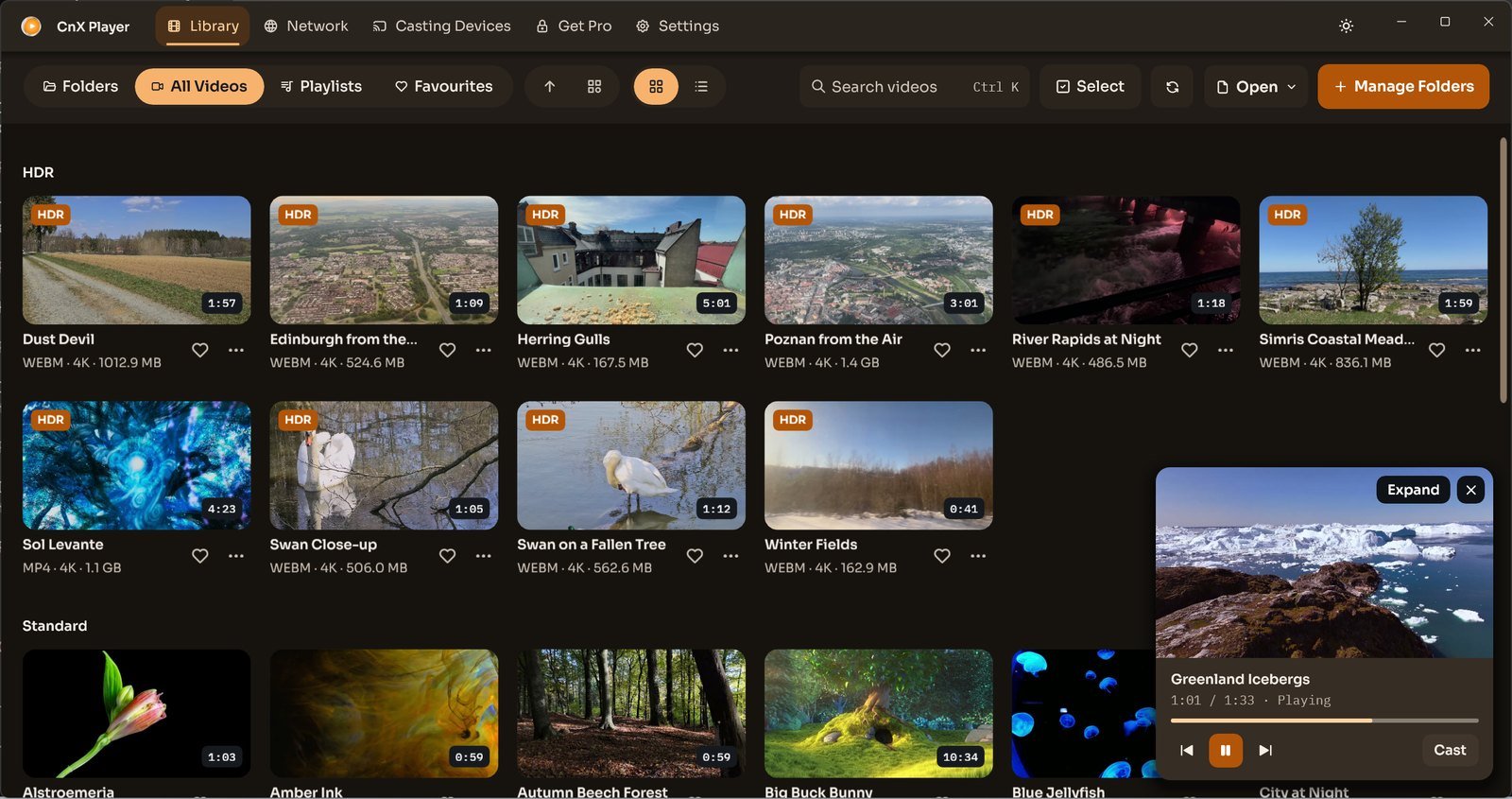Toggle the light/dark theme sun icon
This screenshot has height=799, width=1512.
[x=1346, y=26]
